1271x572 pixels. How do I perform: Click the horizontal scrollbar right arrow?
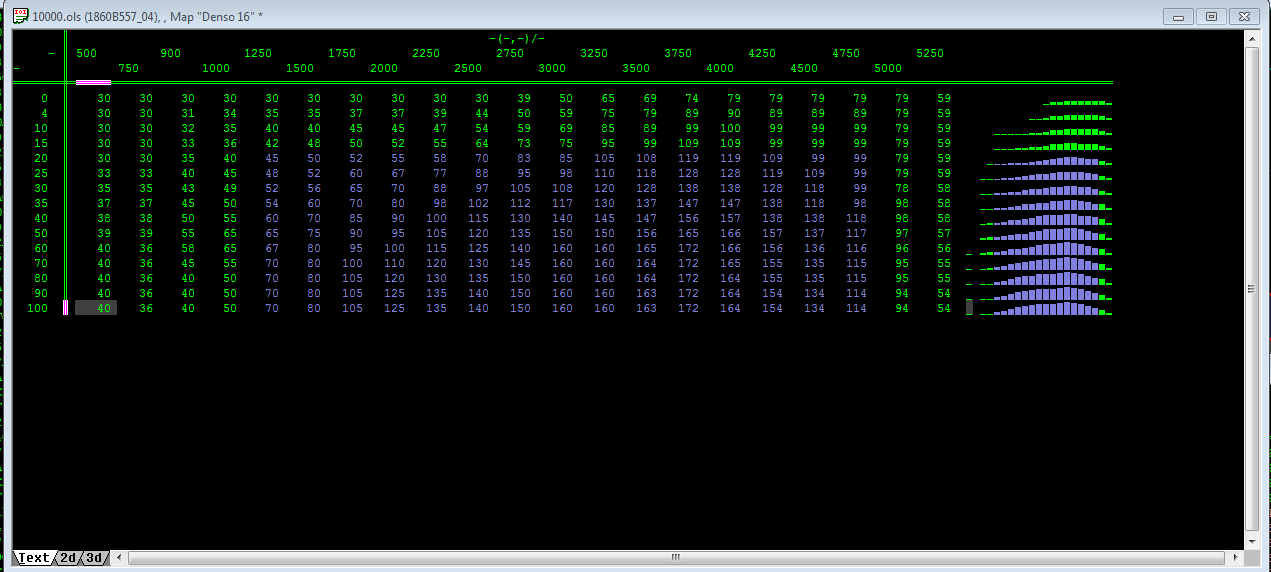coord(1235,557)
